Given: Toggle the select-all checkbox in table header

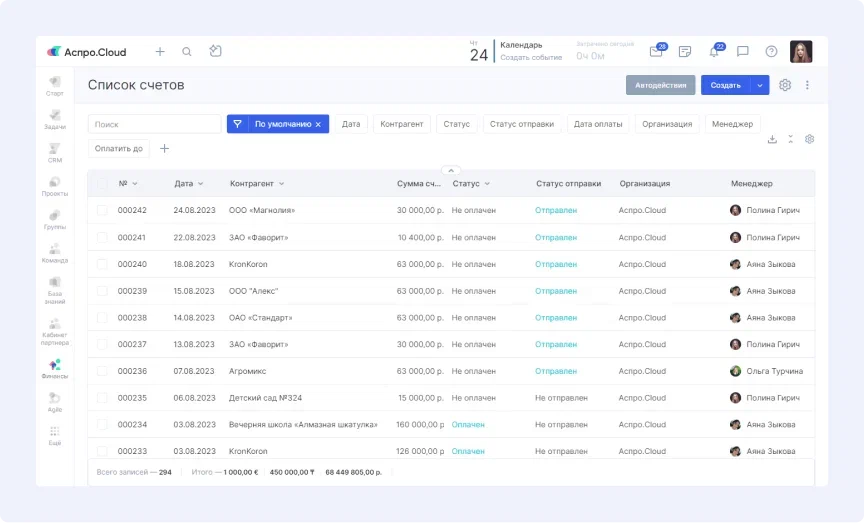Looking at the screenshot, I should pos(102,184).
